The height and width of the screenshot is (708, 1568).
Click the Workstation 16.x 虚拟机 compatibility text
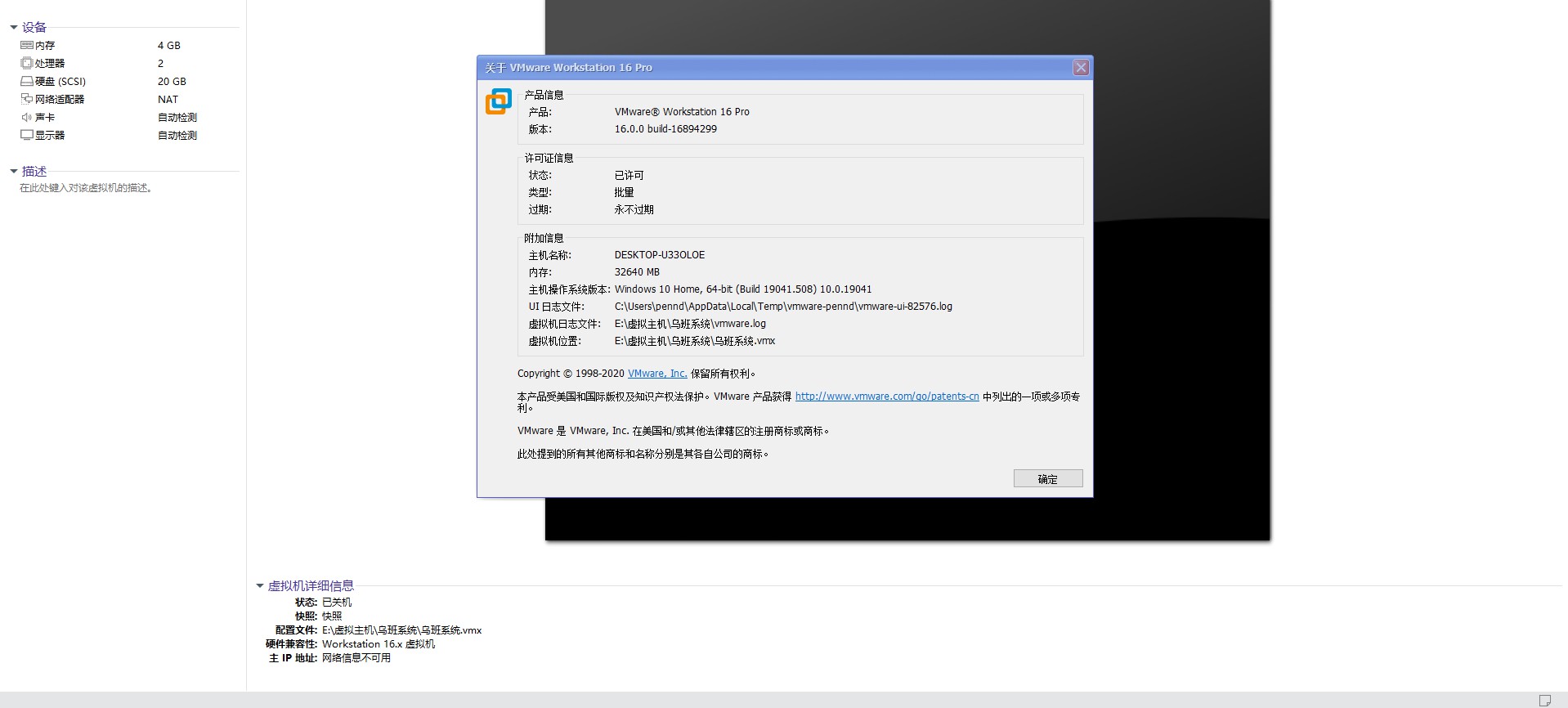(x=379, y=644)
